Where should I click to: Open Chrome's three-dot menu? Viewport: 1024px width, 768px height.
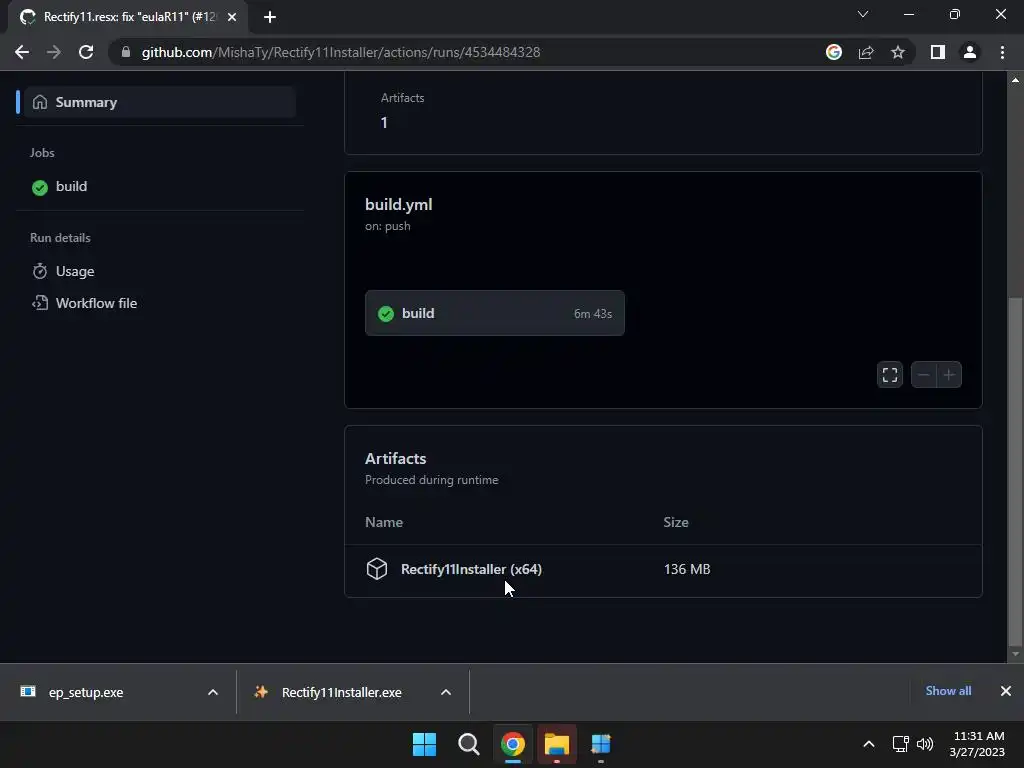[x=1002, y=52]
